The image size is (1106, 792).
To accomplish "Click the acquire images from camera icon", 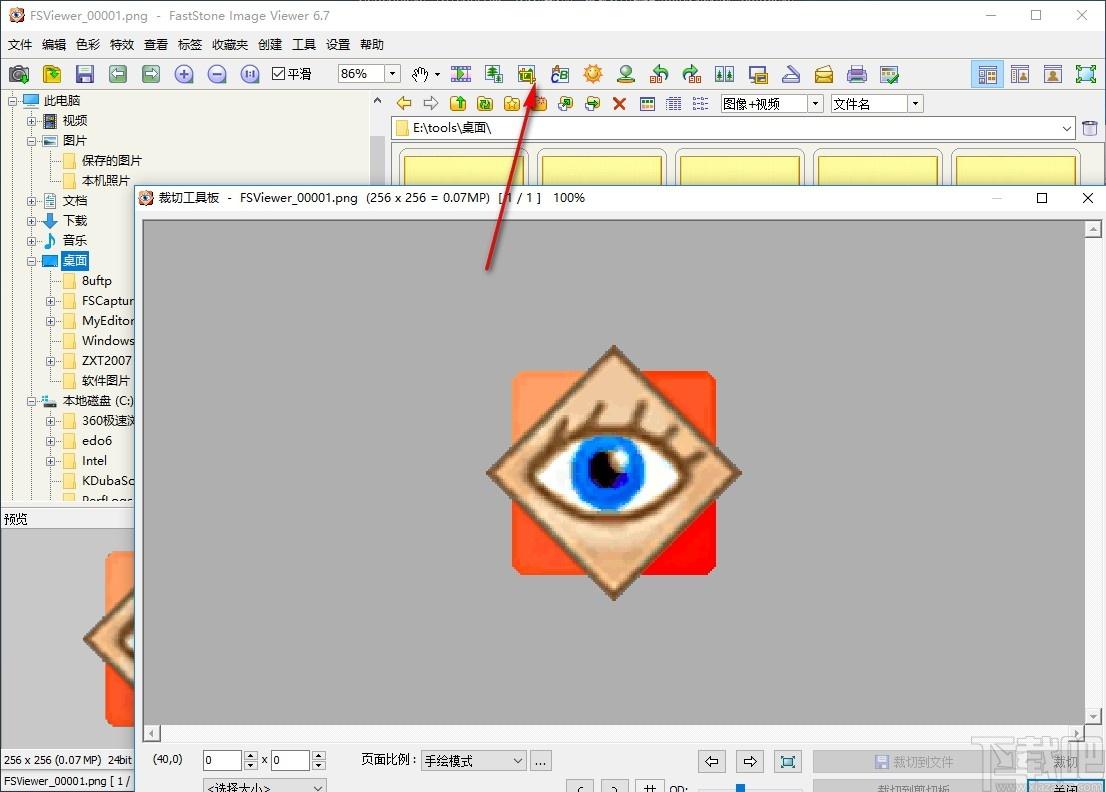I will (x=19, y=74).
